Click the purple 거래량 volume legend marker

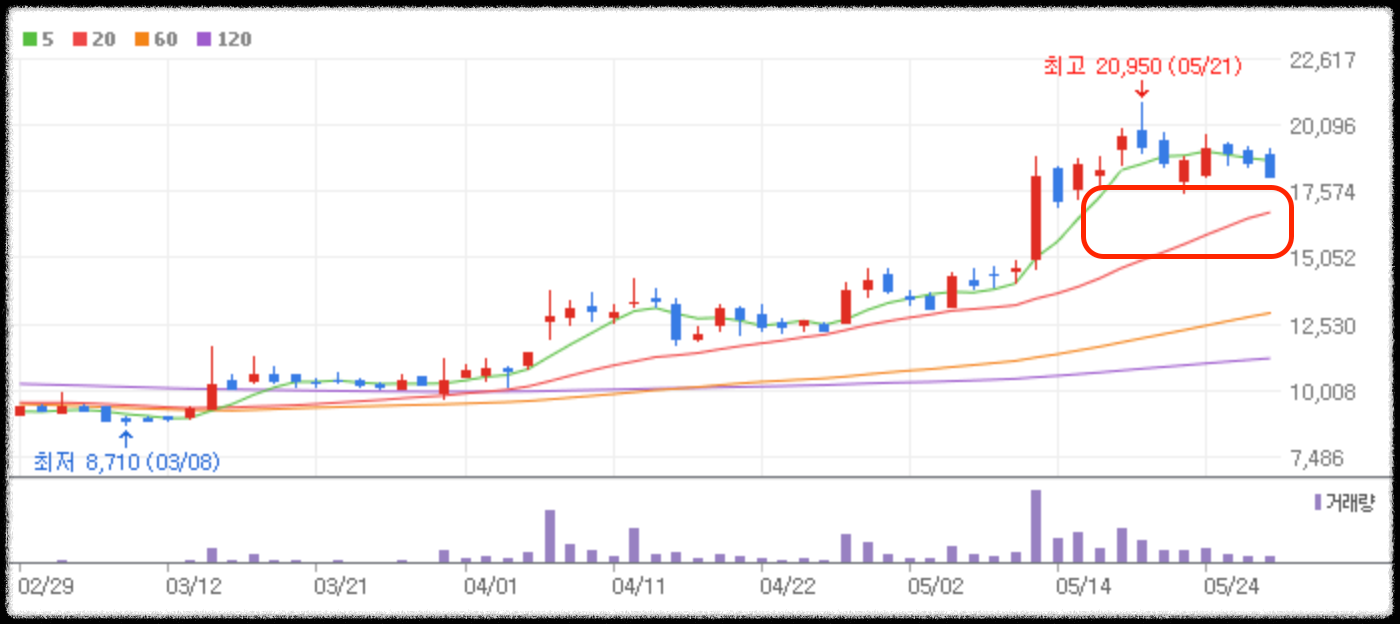coord(1317,501)
